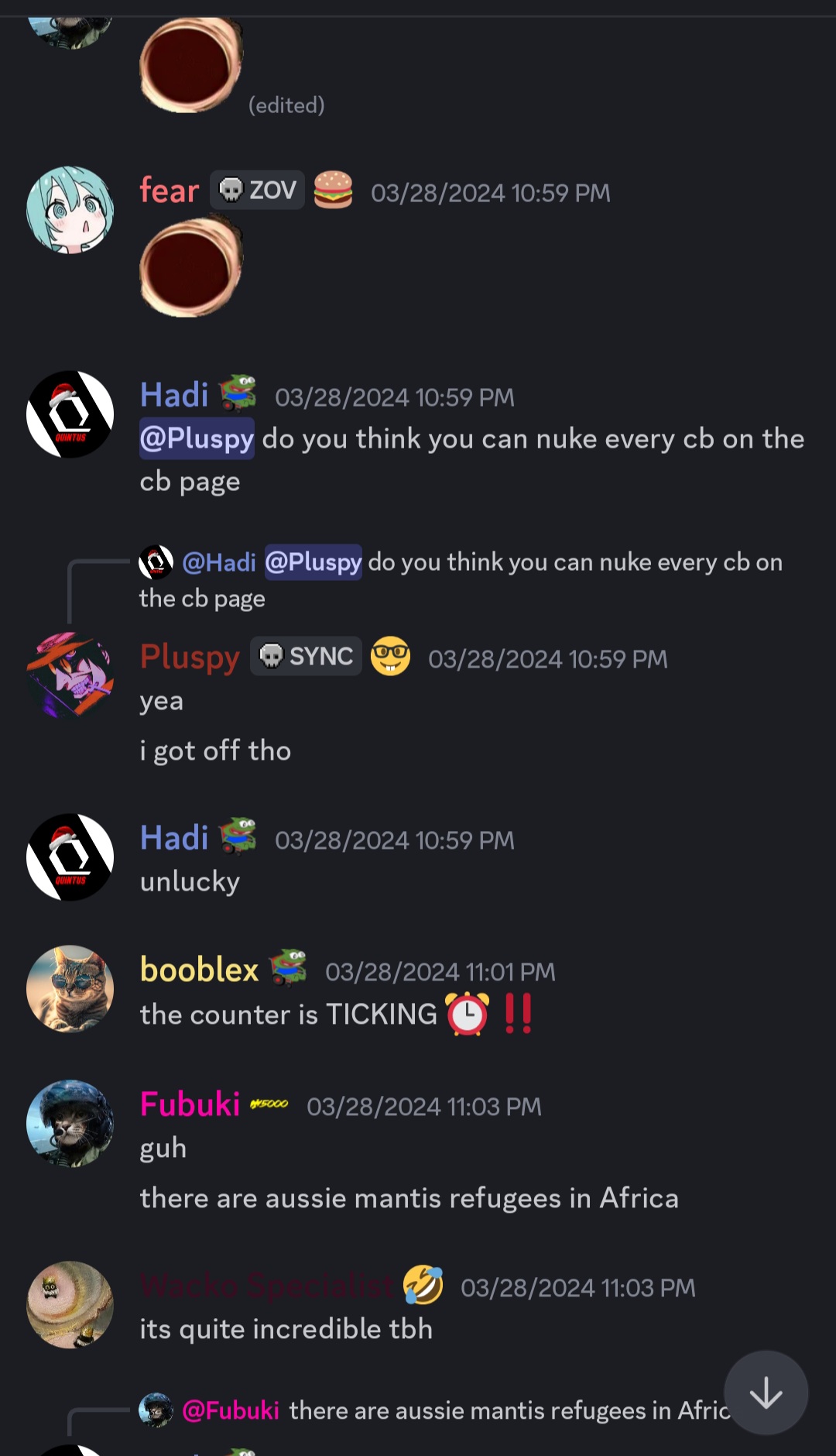This screenshot has height=1456, width=836.
Task: Tap the red double exclamation emoji
Action: (x=518, y=1014)
